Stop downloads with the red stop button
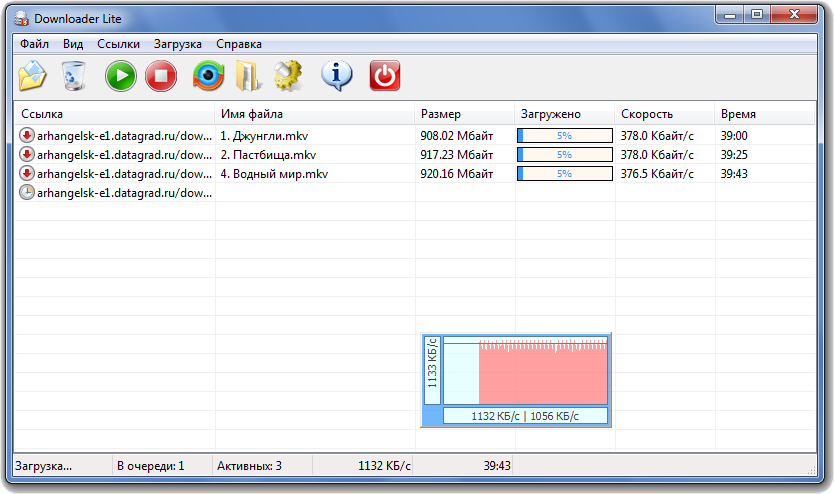The width and height of the screenshot is (834, 494). coord(161,76)
